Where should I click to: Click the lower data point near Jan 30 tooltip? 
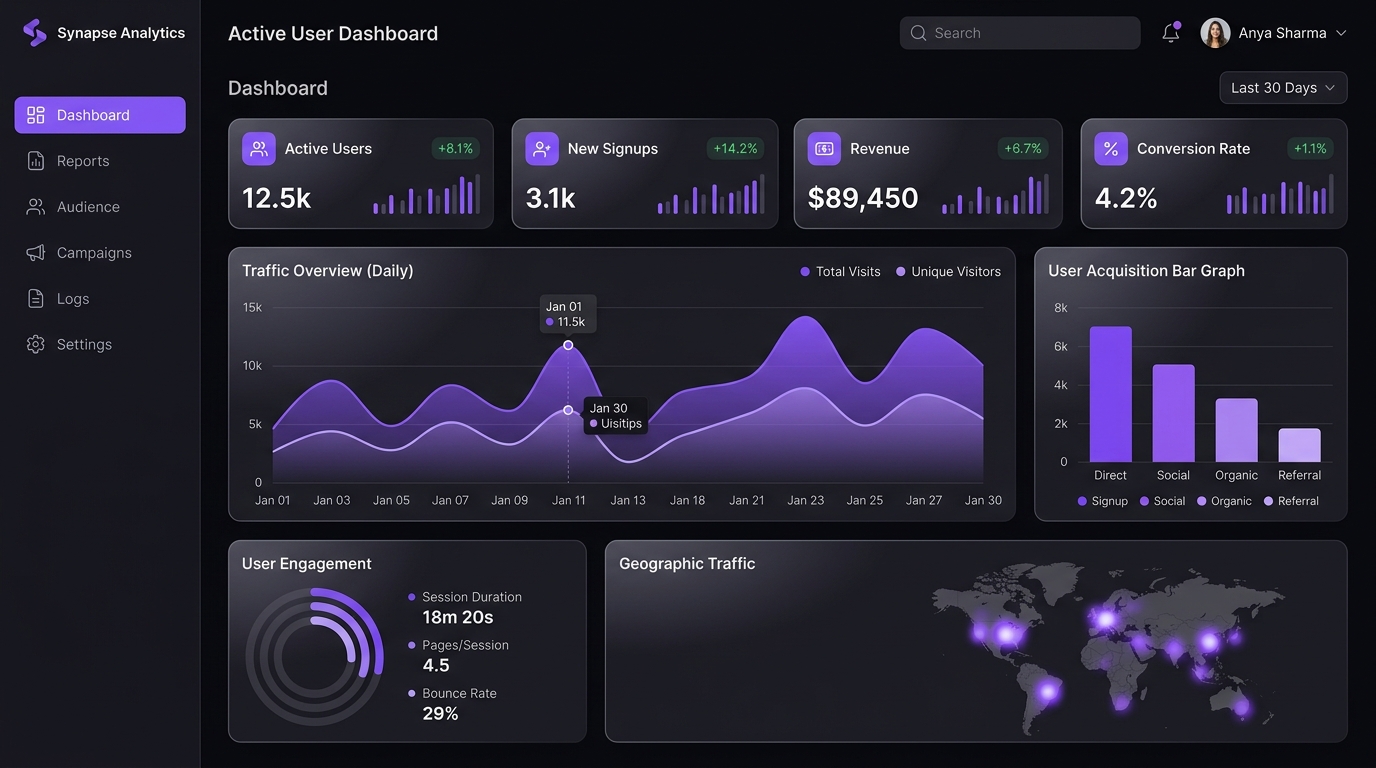(x=568, y=410)
